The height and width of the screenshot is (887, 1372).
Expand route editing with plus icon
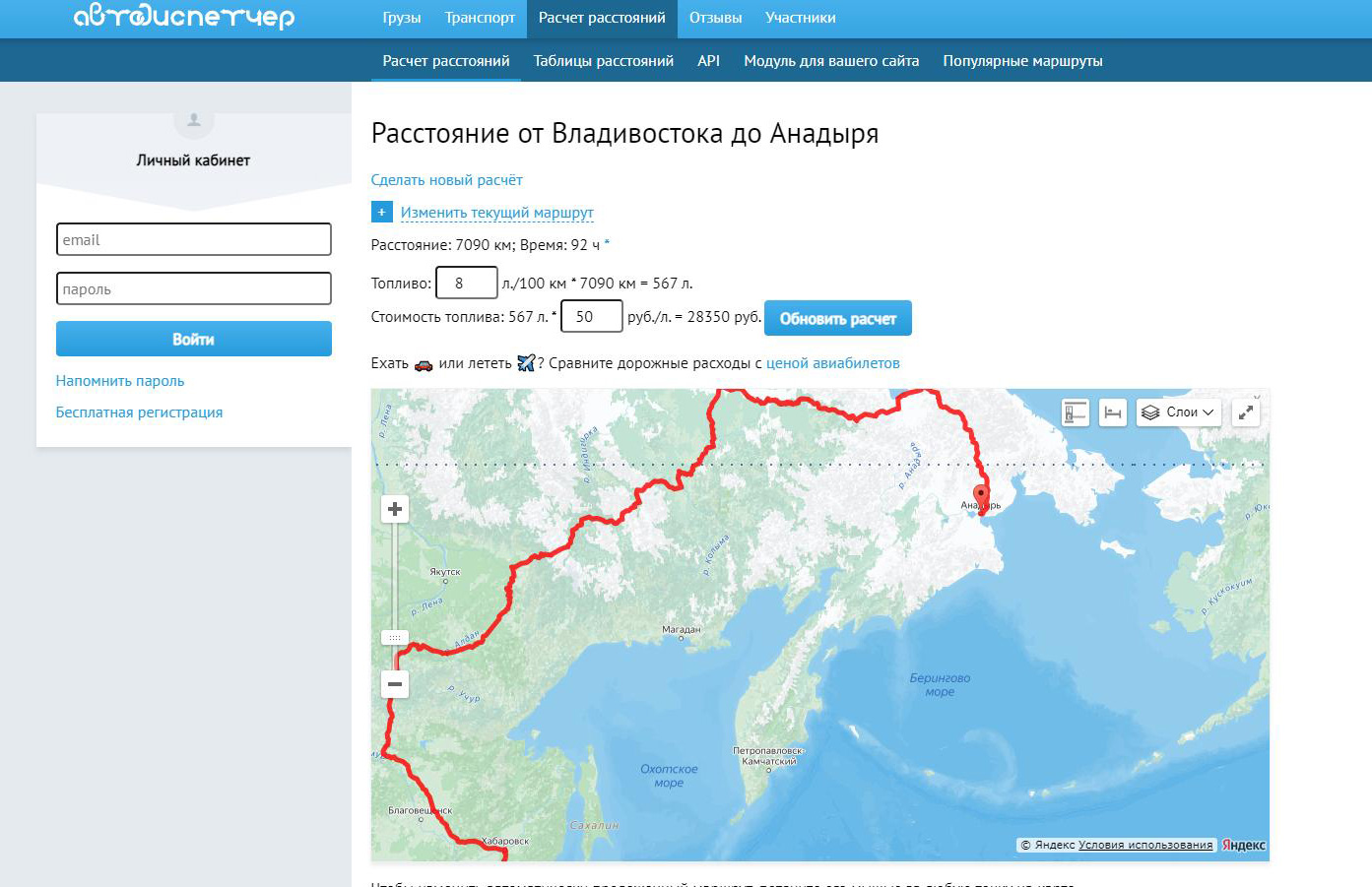tap(382, 212)
